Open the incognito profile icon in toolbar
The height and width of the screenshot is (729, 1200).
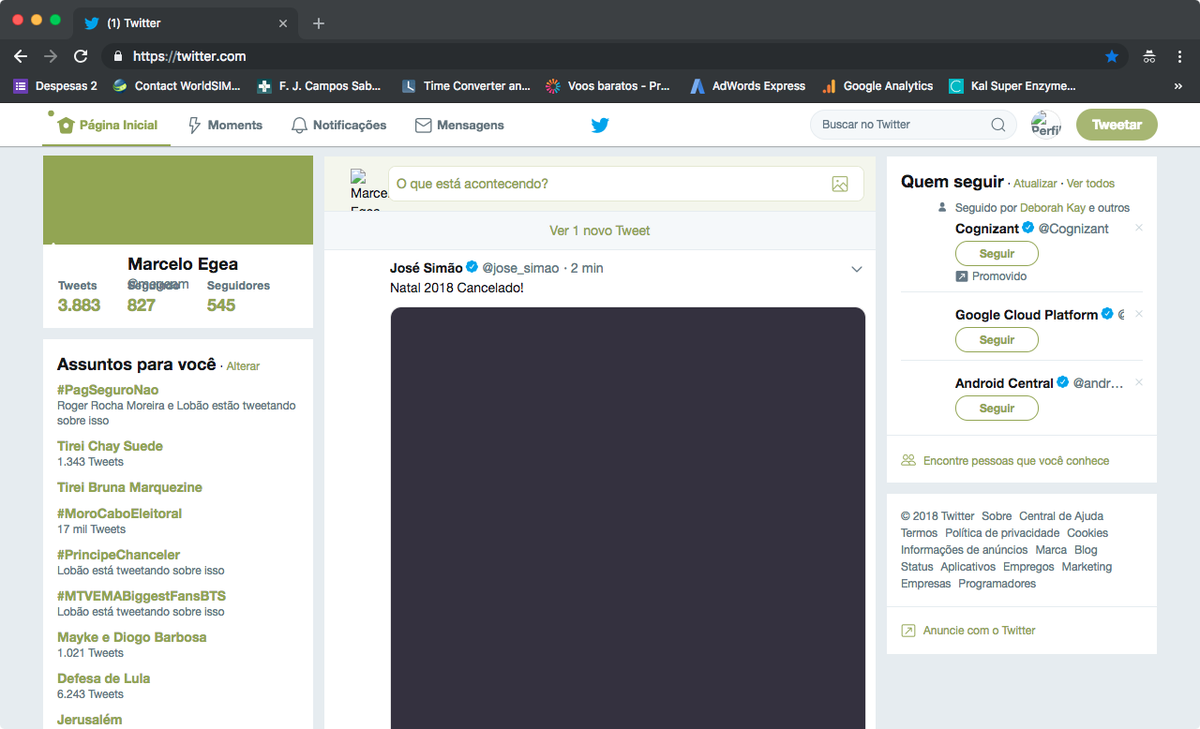click(x=1150, y=57)
